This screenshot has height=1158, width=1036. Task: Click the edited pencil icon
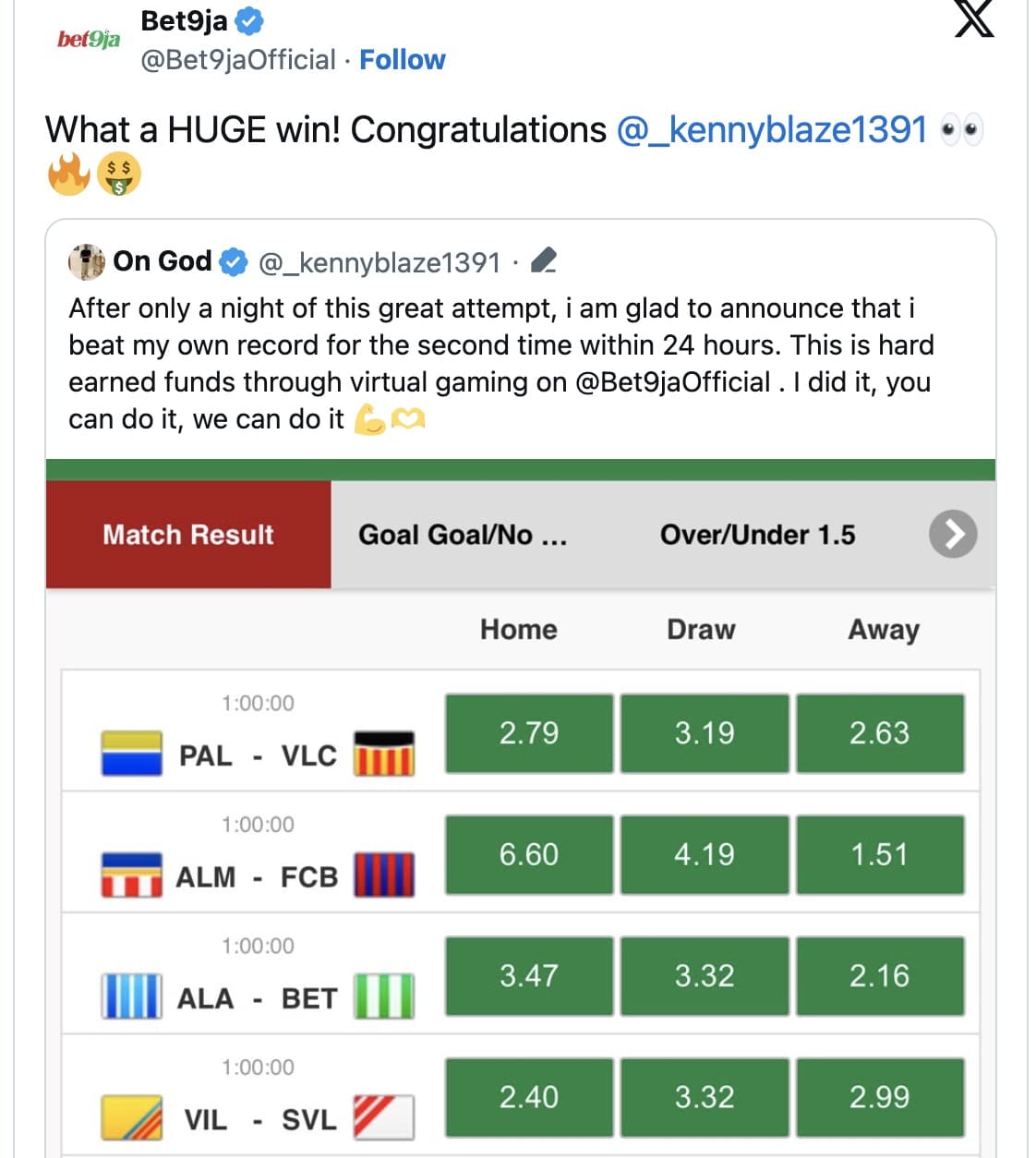point(544,262)
